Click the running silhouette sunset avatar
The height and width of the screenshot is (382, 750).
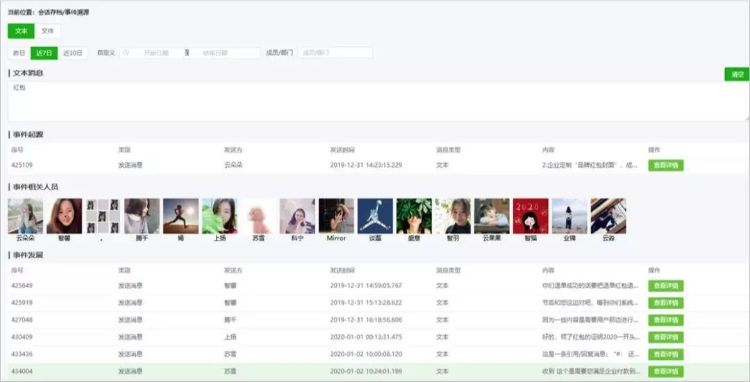pyautogui.click(x=181, y=216)
